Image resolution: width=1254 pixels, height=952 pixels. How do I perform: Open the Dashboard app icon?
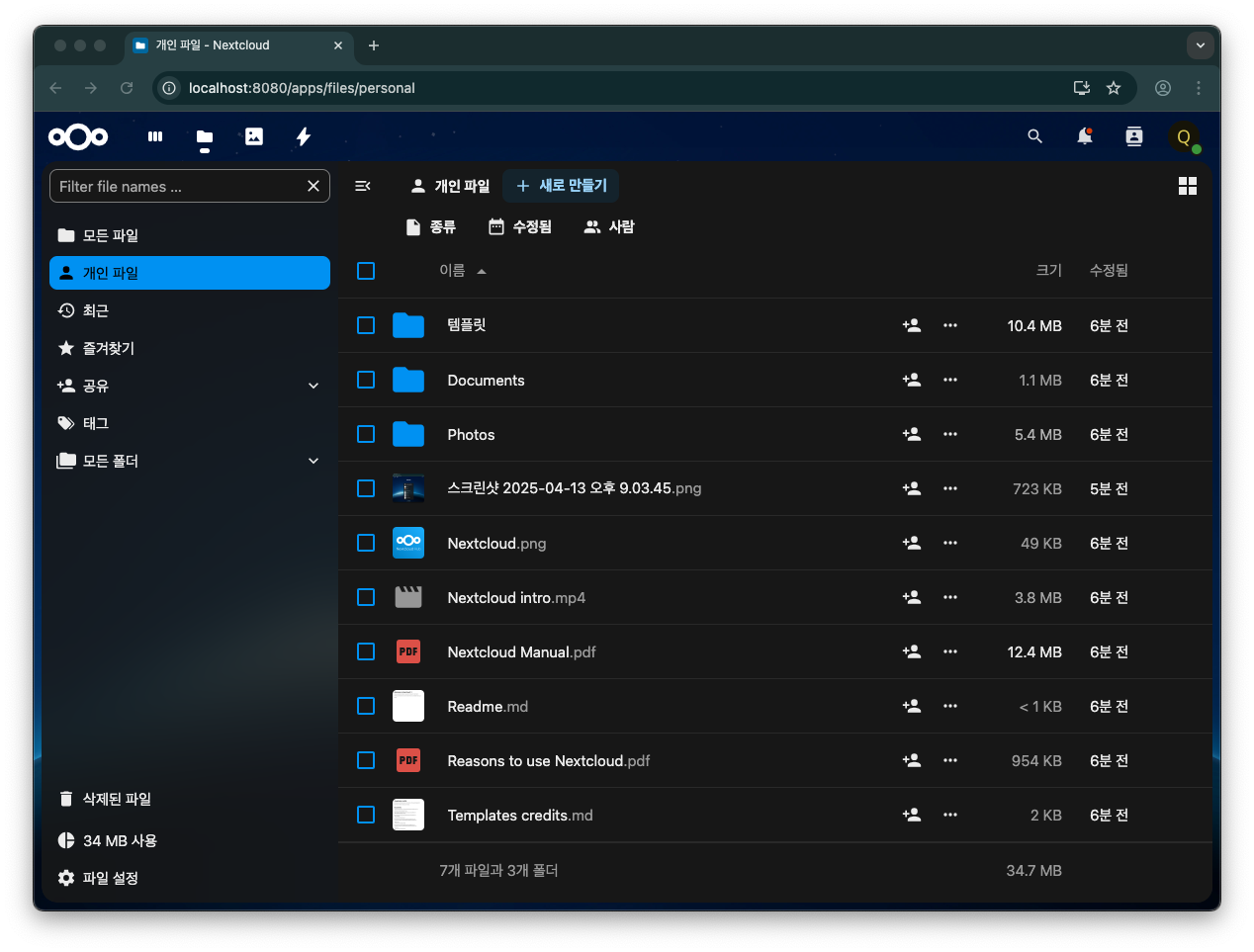click(155, 136)
